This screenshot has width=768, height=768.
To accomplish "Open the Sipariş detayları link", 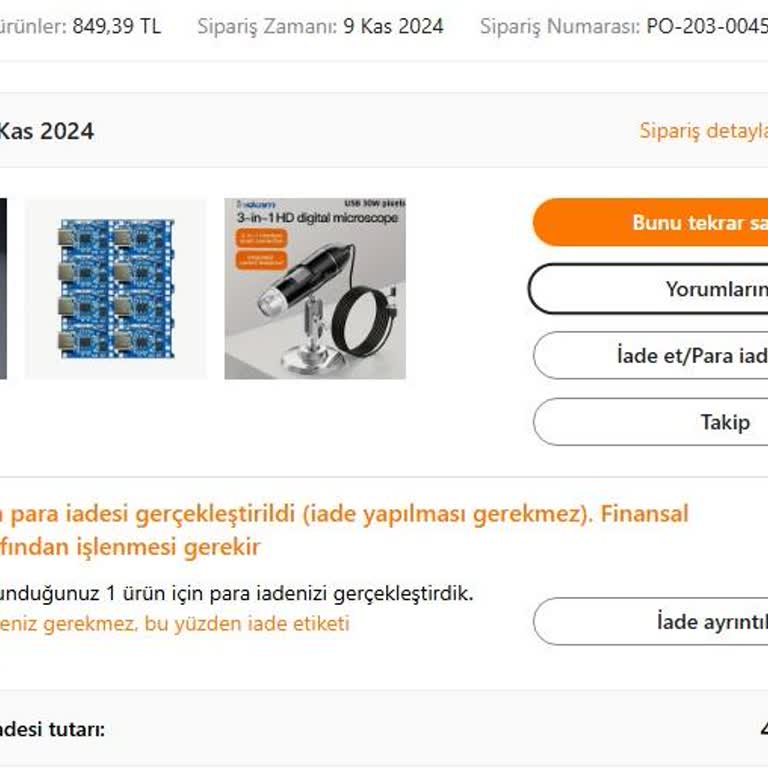I will click(703, 131).
